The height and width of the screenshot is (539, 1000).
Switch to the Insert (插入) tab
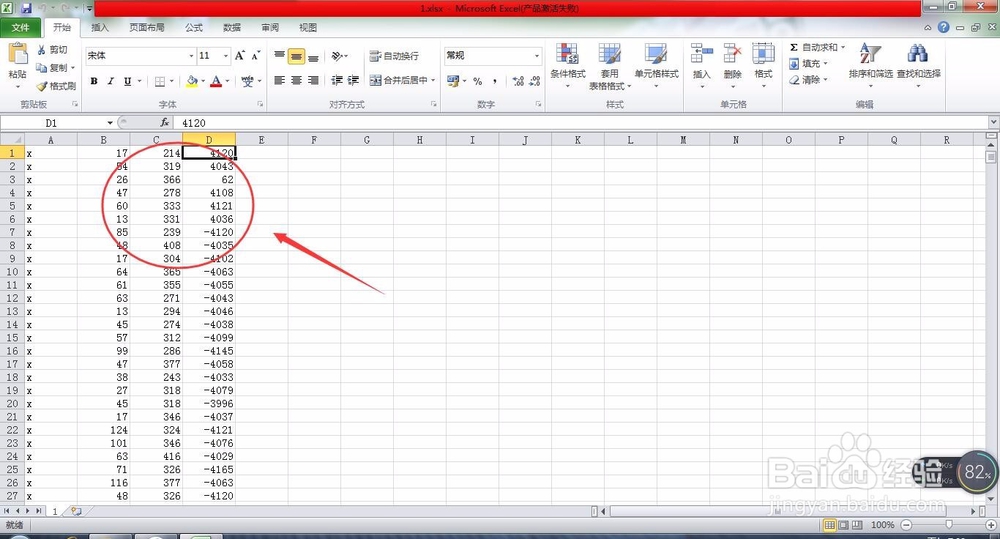coord(99,27)
